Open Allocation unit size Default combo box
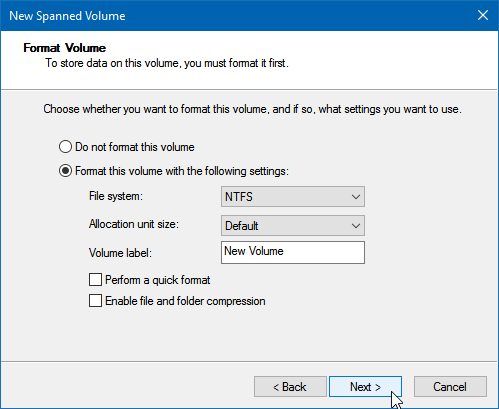Viewport: 499px width, 409px height. tap(293, 226)
